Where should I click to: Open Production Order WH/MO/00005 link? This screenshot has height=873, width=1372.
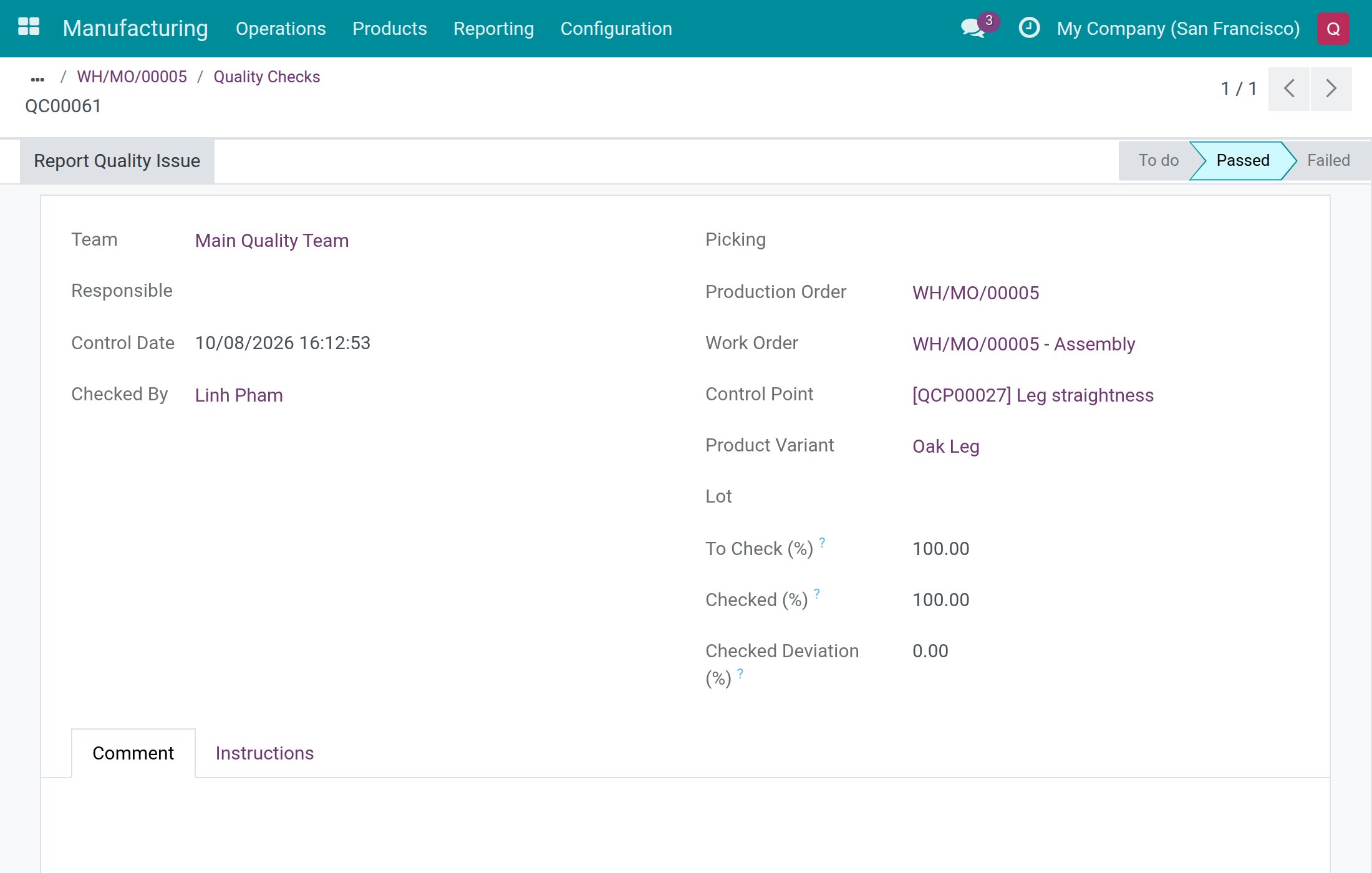(x=975, y=293)
